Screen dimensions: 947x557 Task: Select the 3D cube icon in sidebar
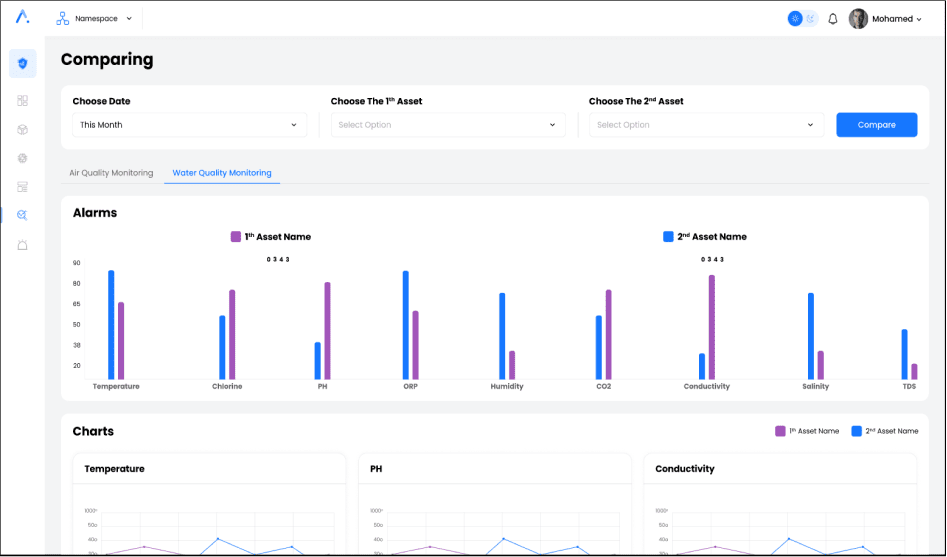tap(22, 130)
